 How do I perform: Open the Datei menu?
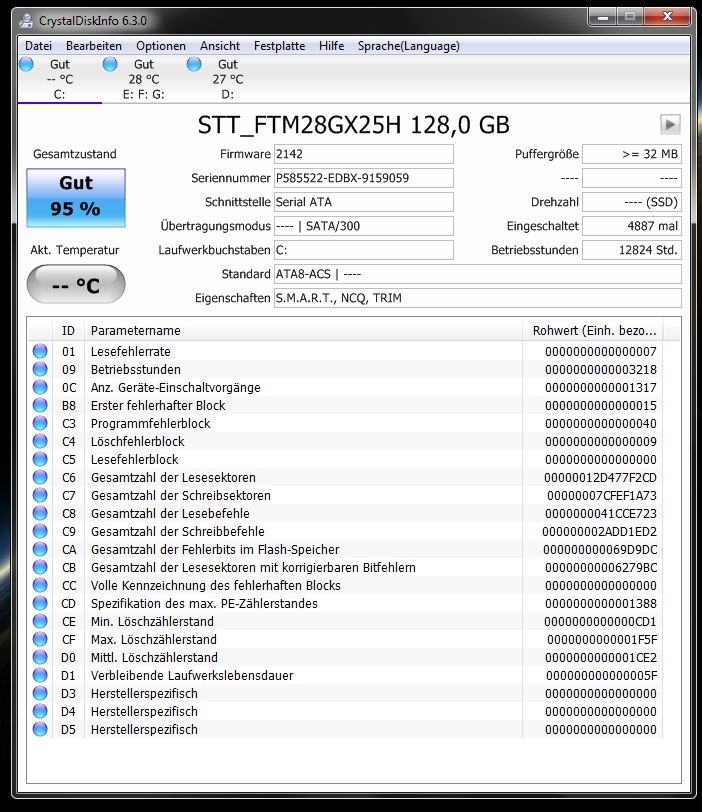point(38,46)
